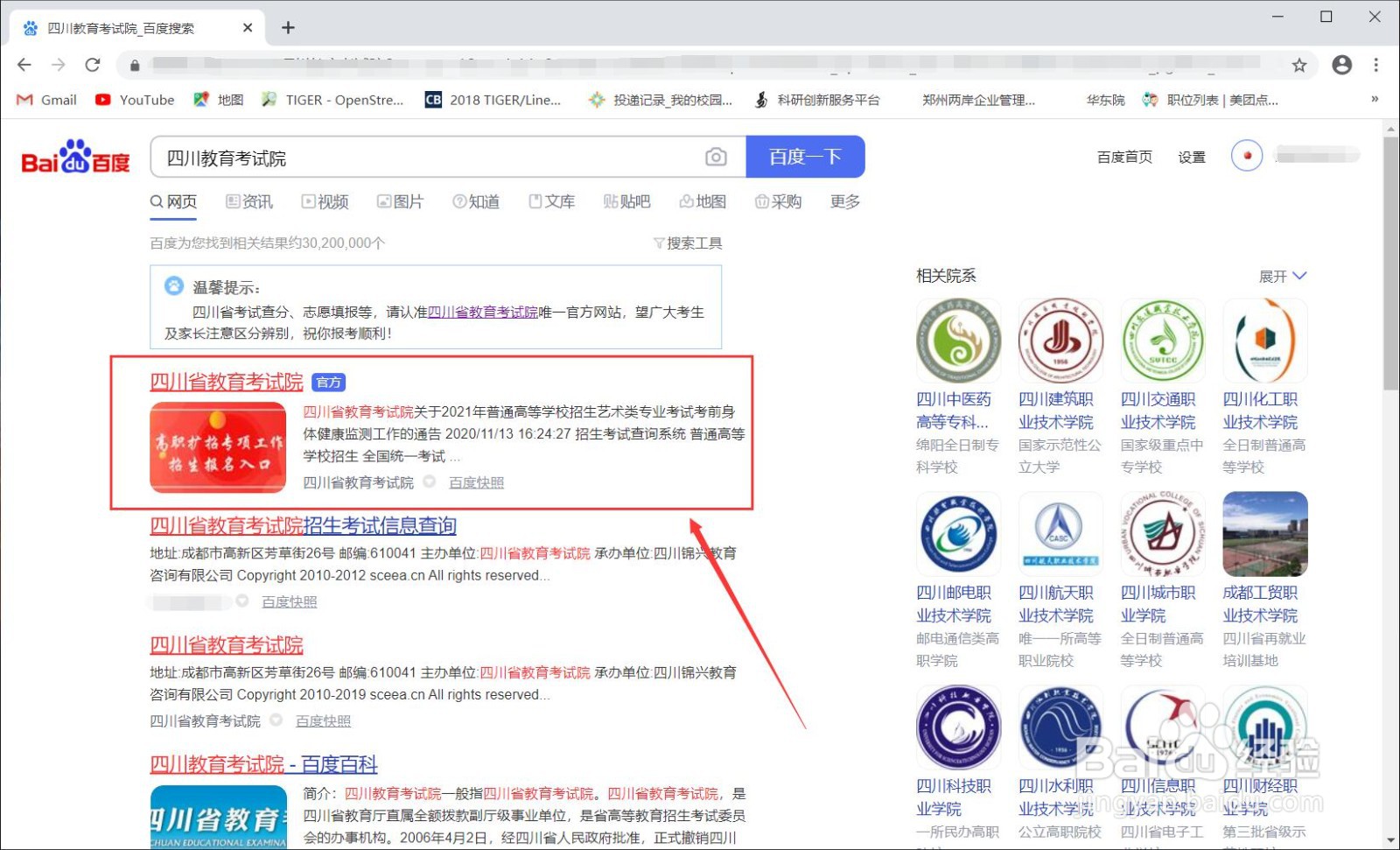
Task: Bookmark this page with star icon
Action: [x=1299, y=65]
